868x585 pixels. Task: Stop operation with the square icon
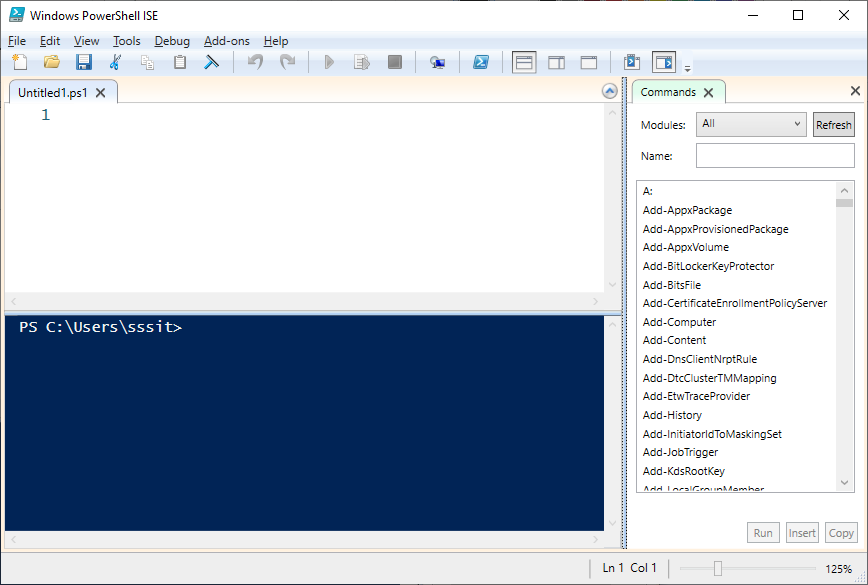pyautogui.click(x=395, y=62)
